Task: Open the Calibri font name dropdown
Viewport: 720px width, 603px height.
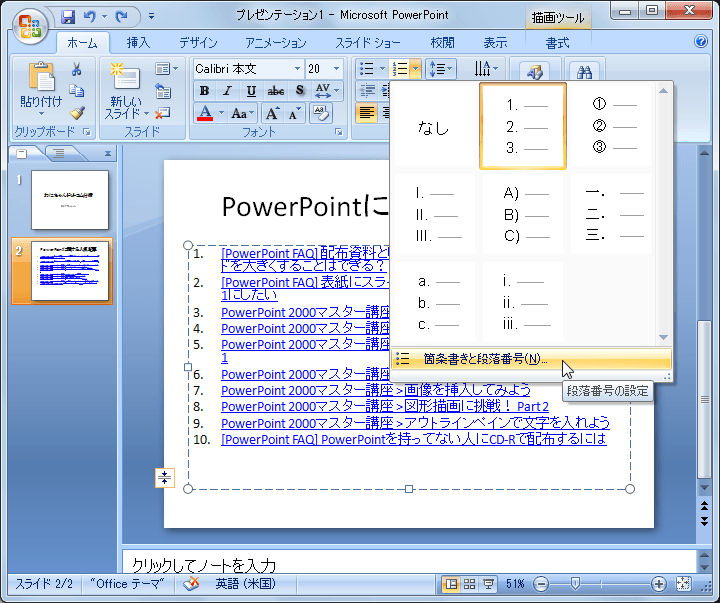Action: click(297, 69)
